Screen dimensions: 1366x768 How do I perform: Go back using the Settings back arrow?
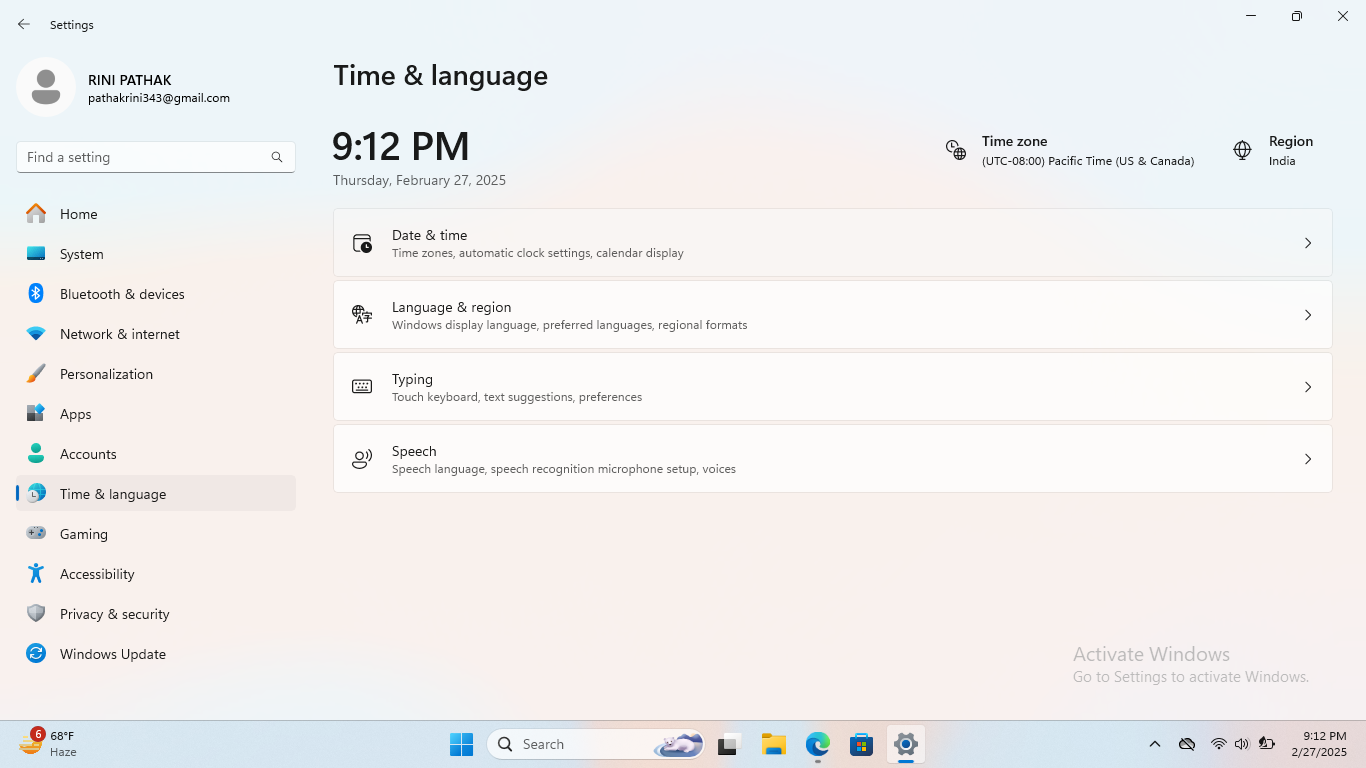coord(24,24)
